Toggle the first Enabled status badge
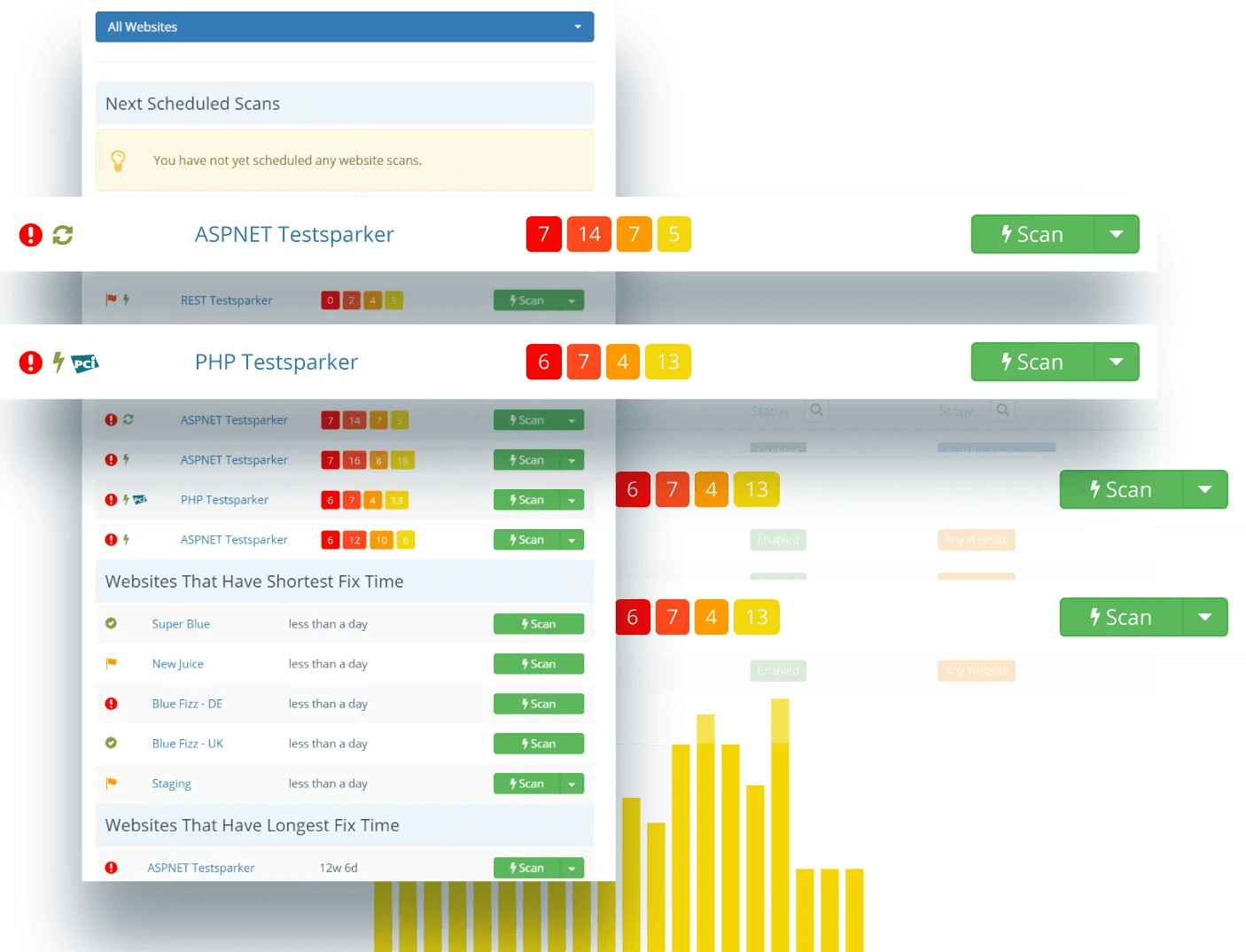 point(777,539)
